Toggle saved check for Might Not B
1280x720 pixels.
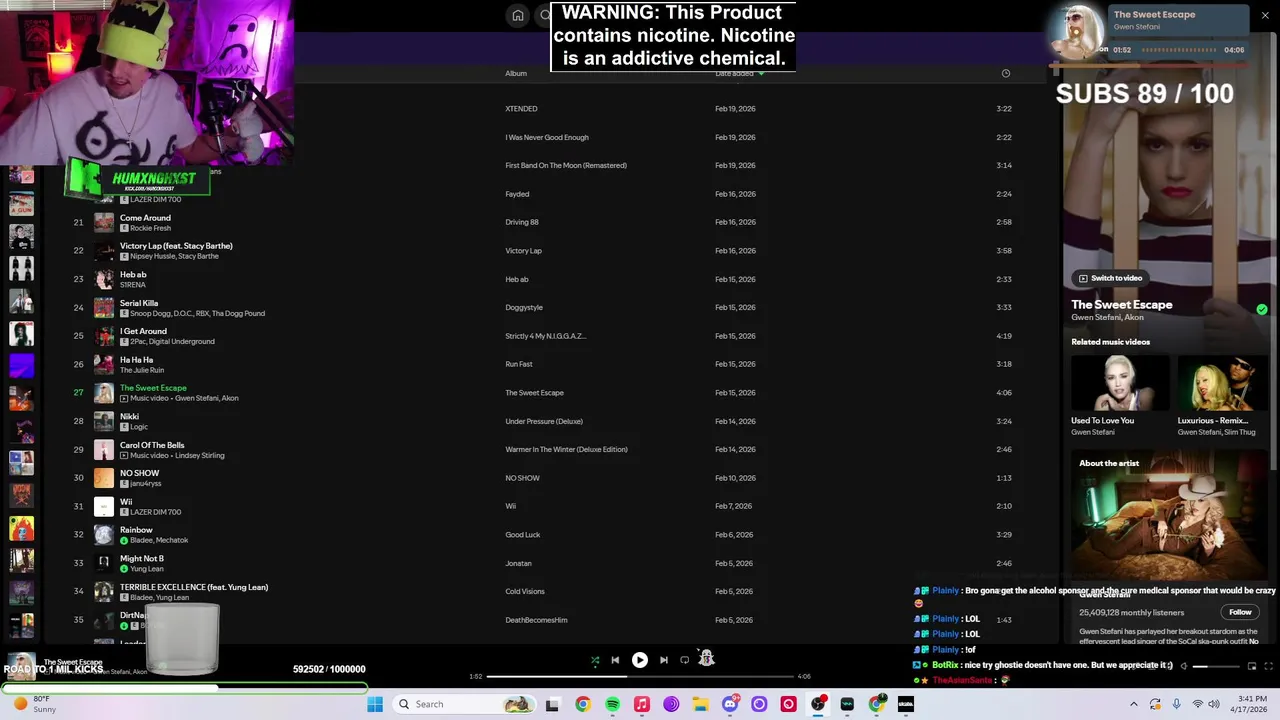(x=124, y=569)
